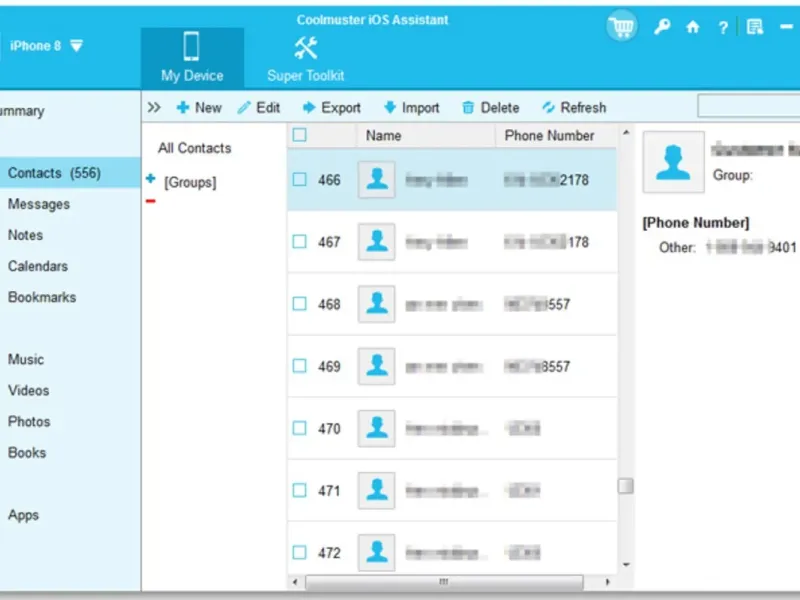The image size is (800, 600).
Task: Check the box for contact 470
Action: coord(299,428)
